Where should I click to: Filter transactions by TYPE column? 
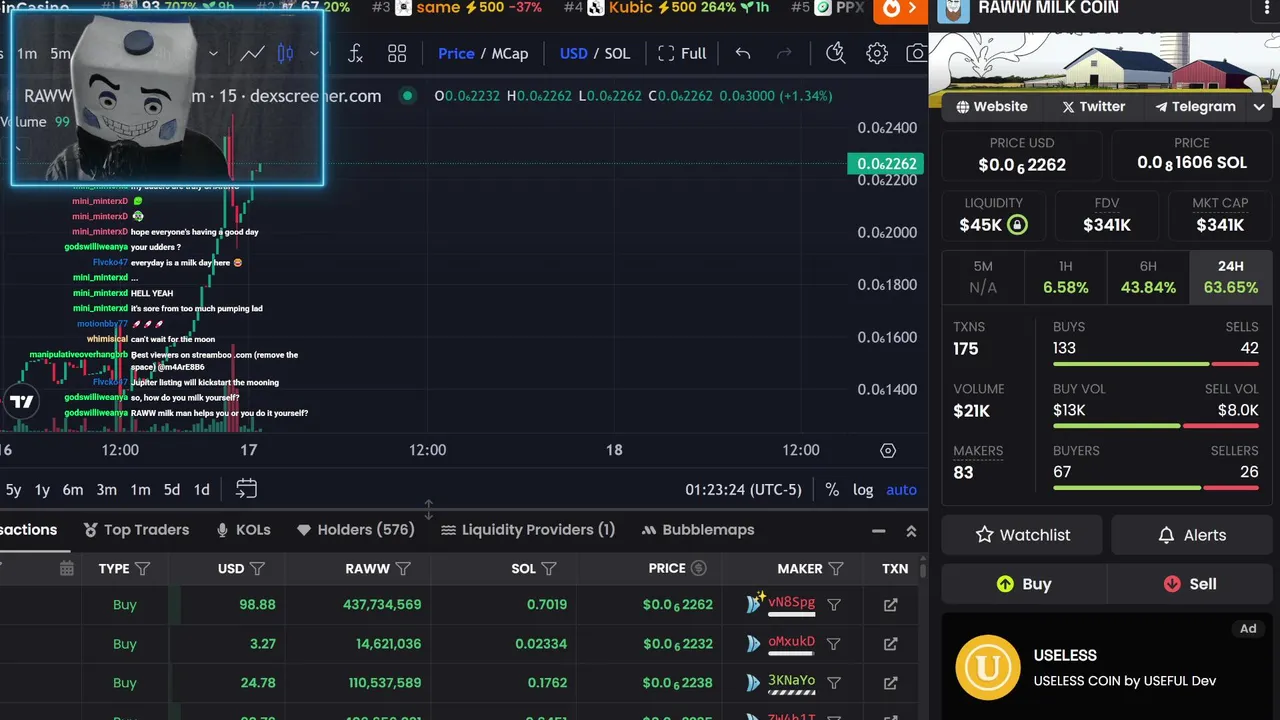click(x=143, y=569)
